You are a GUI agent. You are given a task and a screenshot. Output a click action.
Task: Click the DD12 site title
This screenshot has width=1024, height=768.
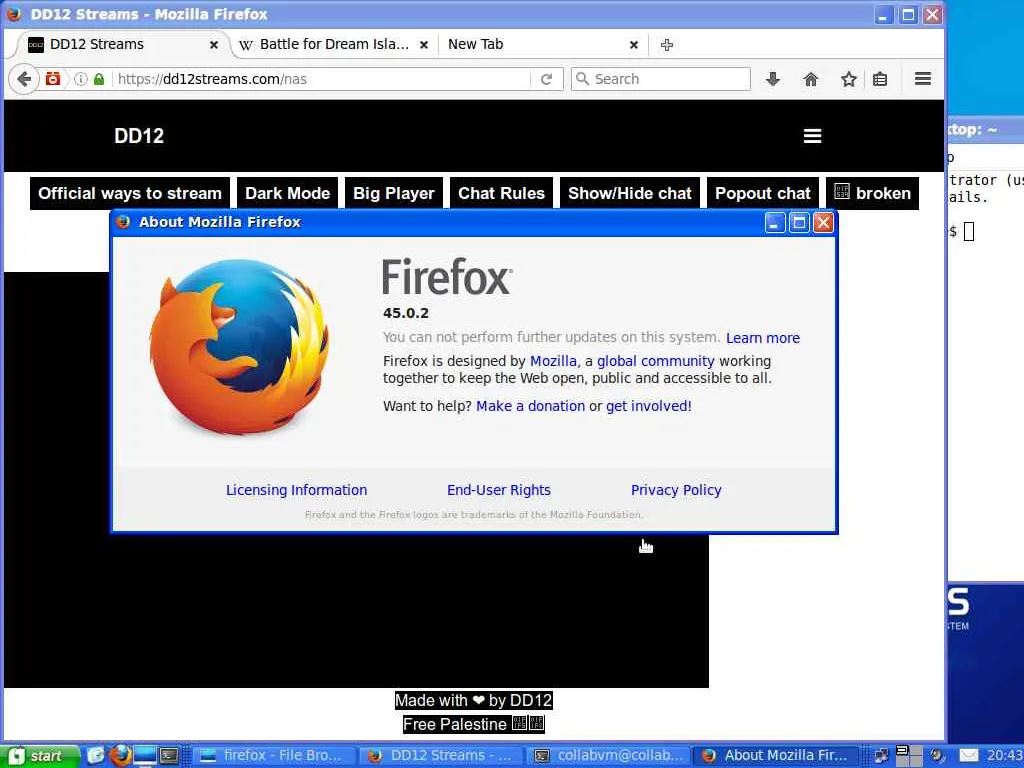139,136
